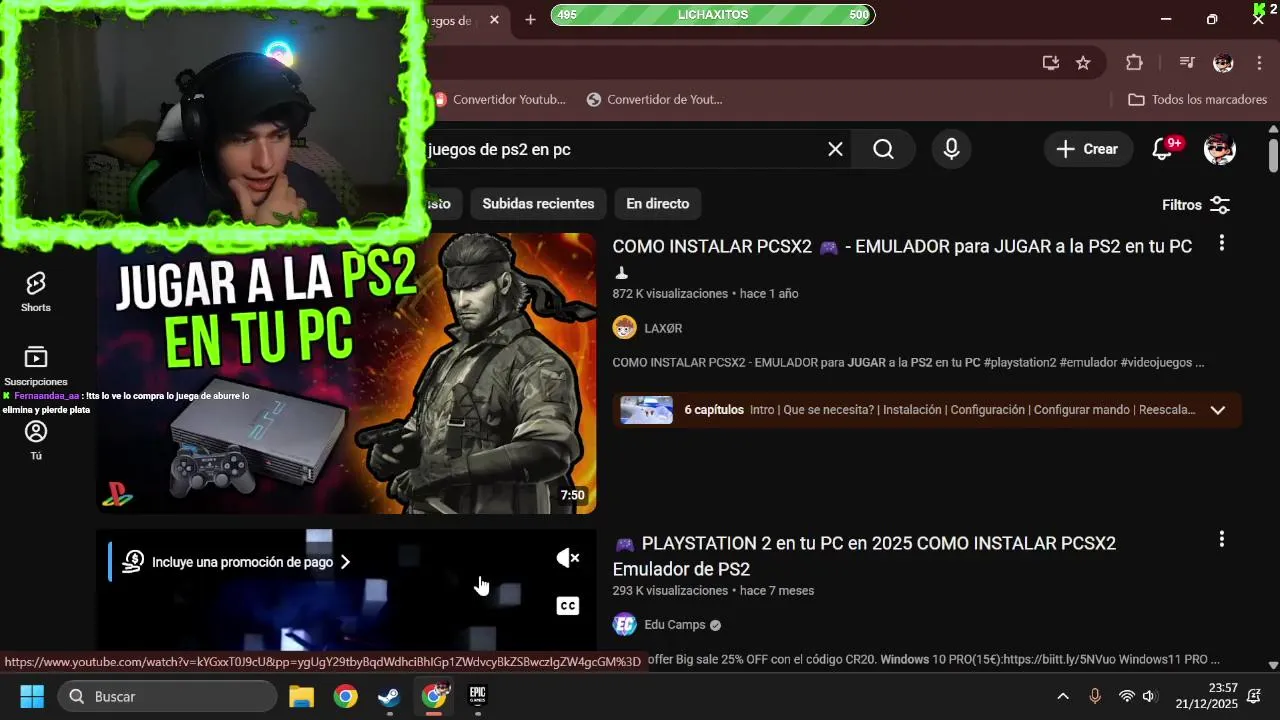The width and height of the screenshot is (1280, 720).
Task: Click the LICHAXITOS progress bar
Action: 712,15
